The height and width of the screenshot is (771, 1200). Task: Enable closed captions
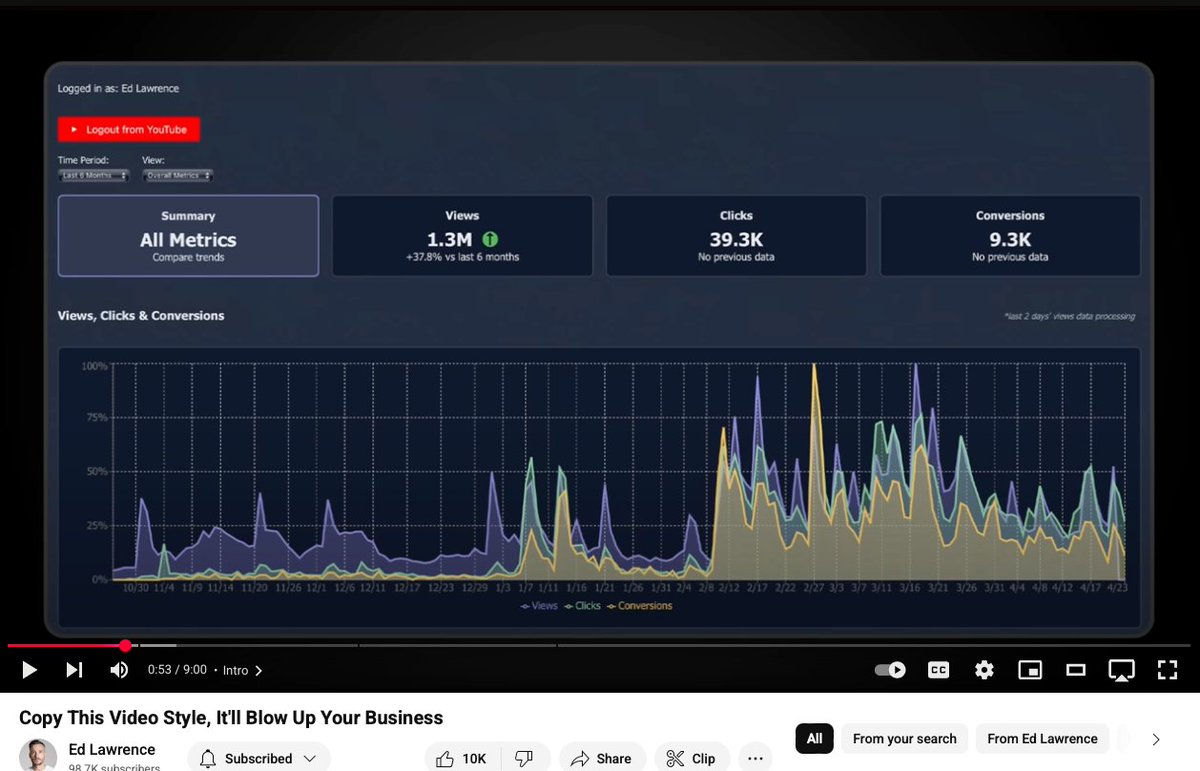click(938, 670)
